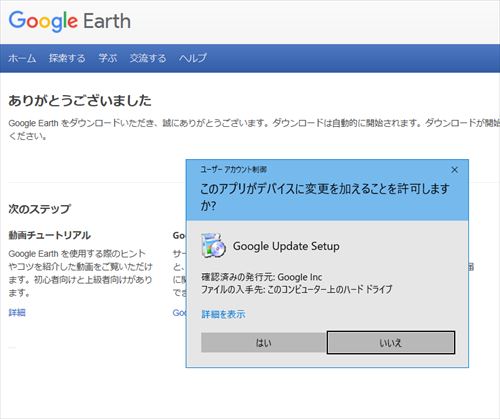
Task: Open the 探索する navigation item
Action: point(67,58)
